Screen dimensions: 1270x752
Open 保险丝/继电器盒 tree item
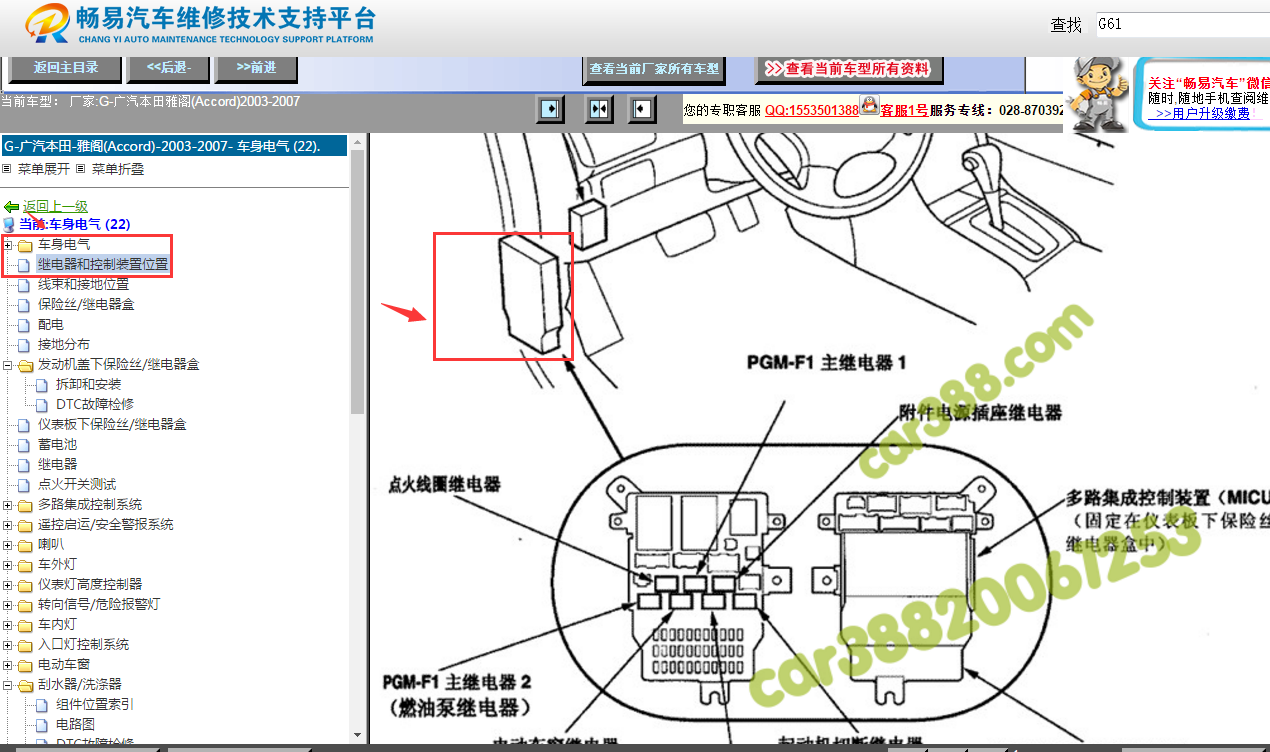pos(86,305)
